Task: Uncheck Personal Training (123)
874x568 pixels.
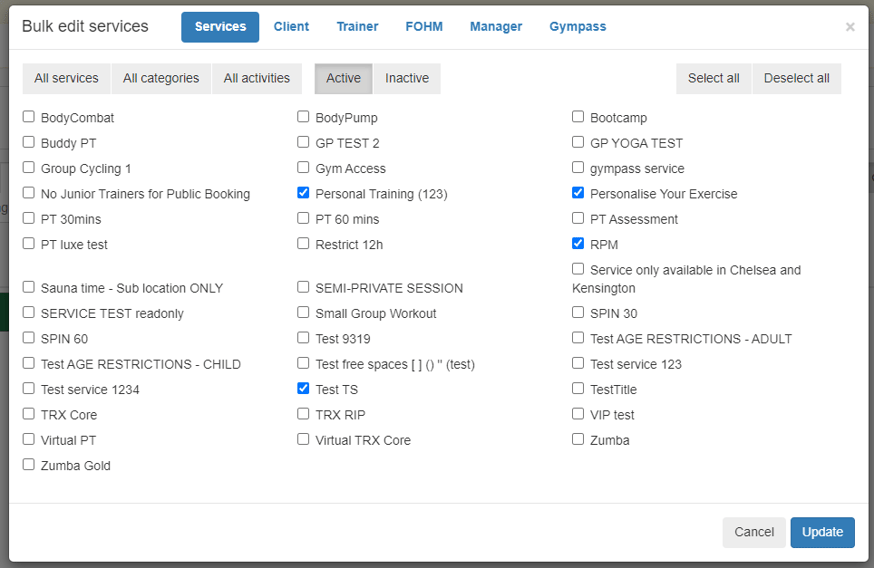Action: [x=303, y=193]
